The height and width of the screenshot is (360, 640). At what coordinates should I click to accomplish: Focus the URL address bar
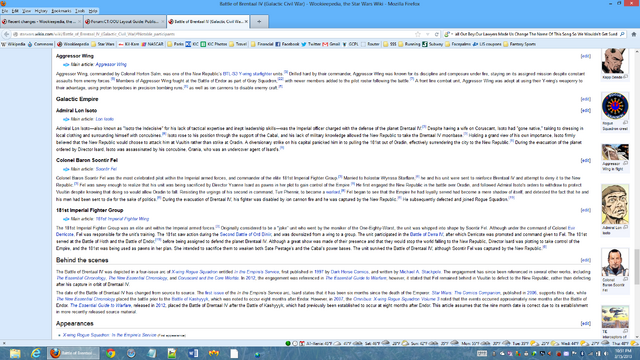[x=212, y=34]
